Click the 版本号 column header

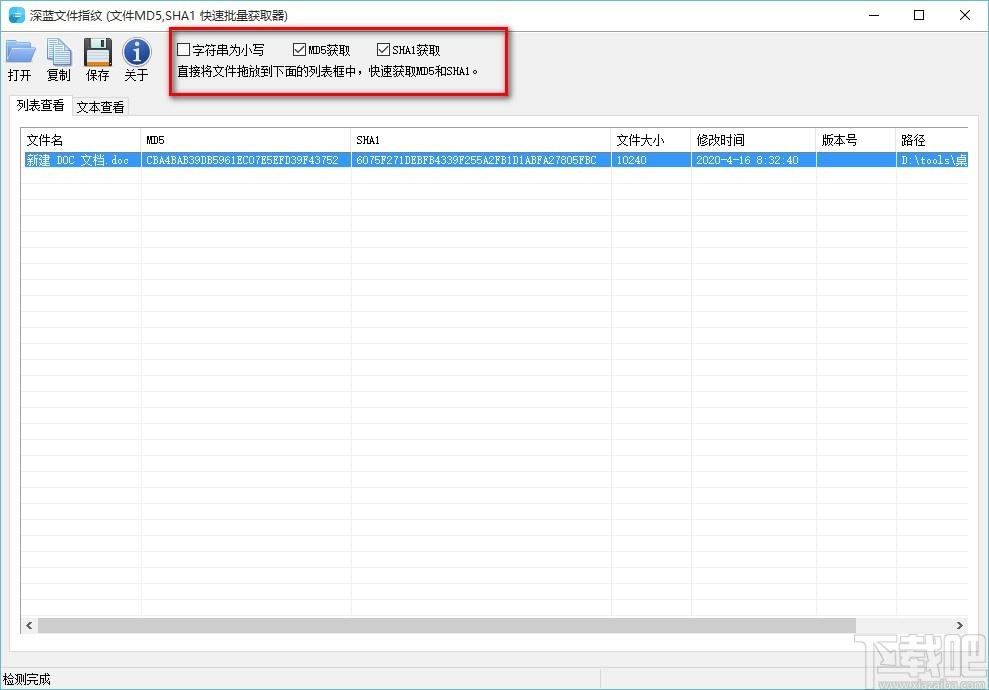coord(855,140)
